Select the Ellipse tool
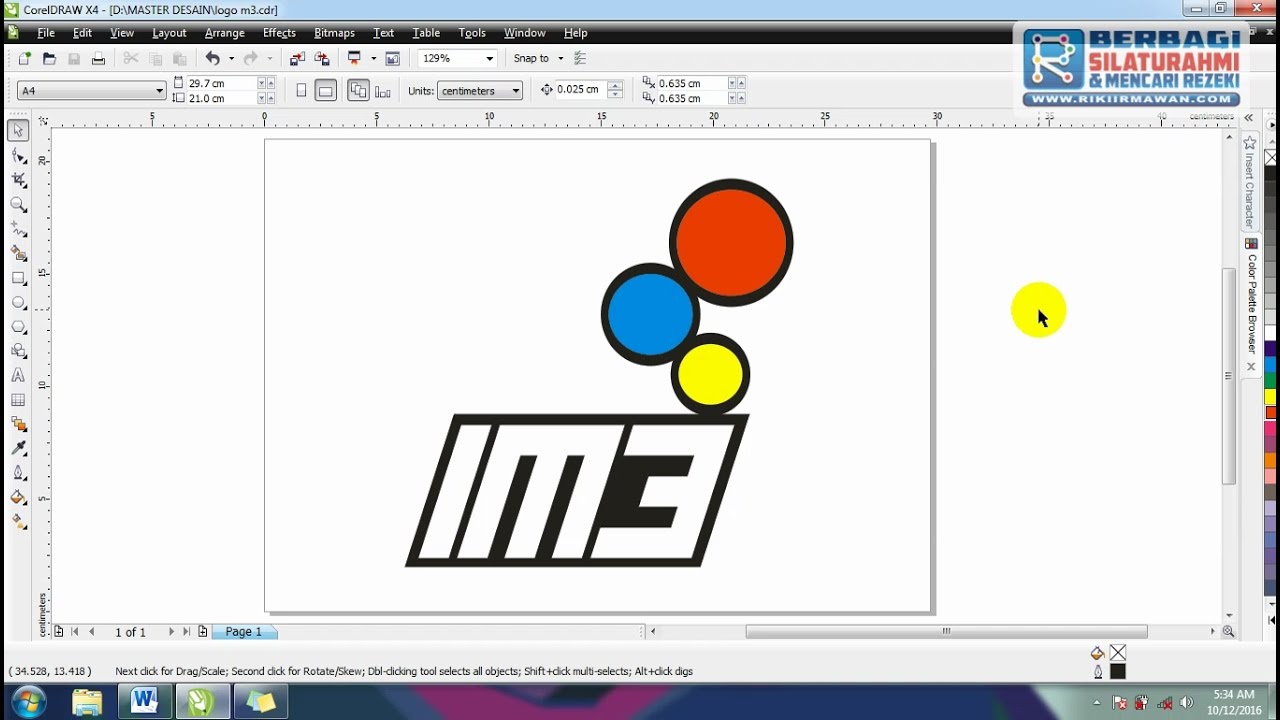This screenshot has width=1280, height=720. coord(18,302)
